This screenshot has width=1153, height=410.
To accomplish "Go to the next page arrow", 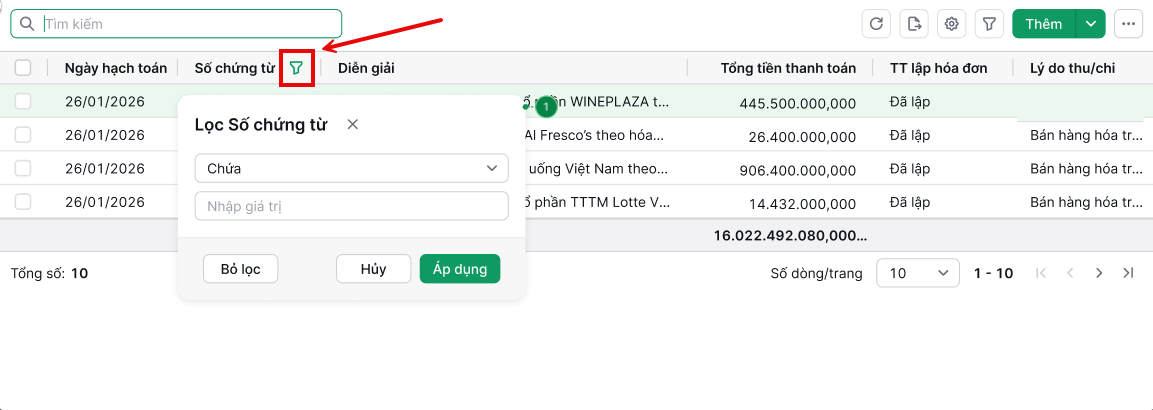I will pos(1099,273).
